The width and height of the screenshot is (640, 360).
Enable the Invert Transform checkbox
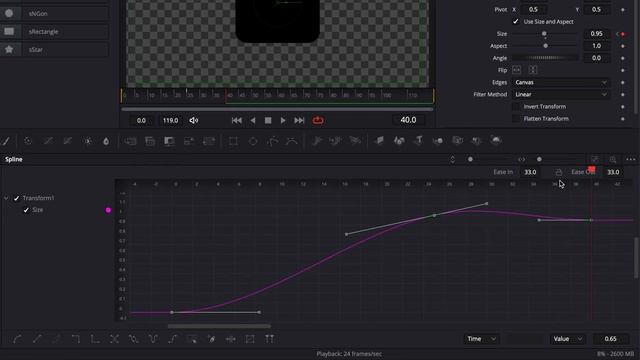(x=516, y=107)
